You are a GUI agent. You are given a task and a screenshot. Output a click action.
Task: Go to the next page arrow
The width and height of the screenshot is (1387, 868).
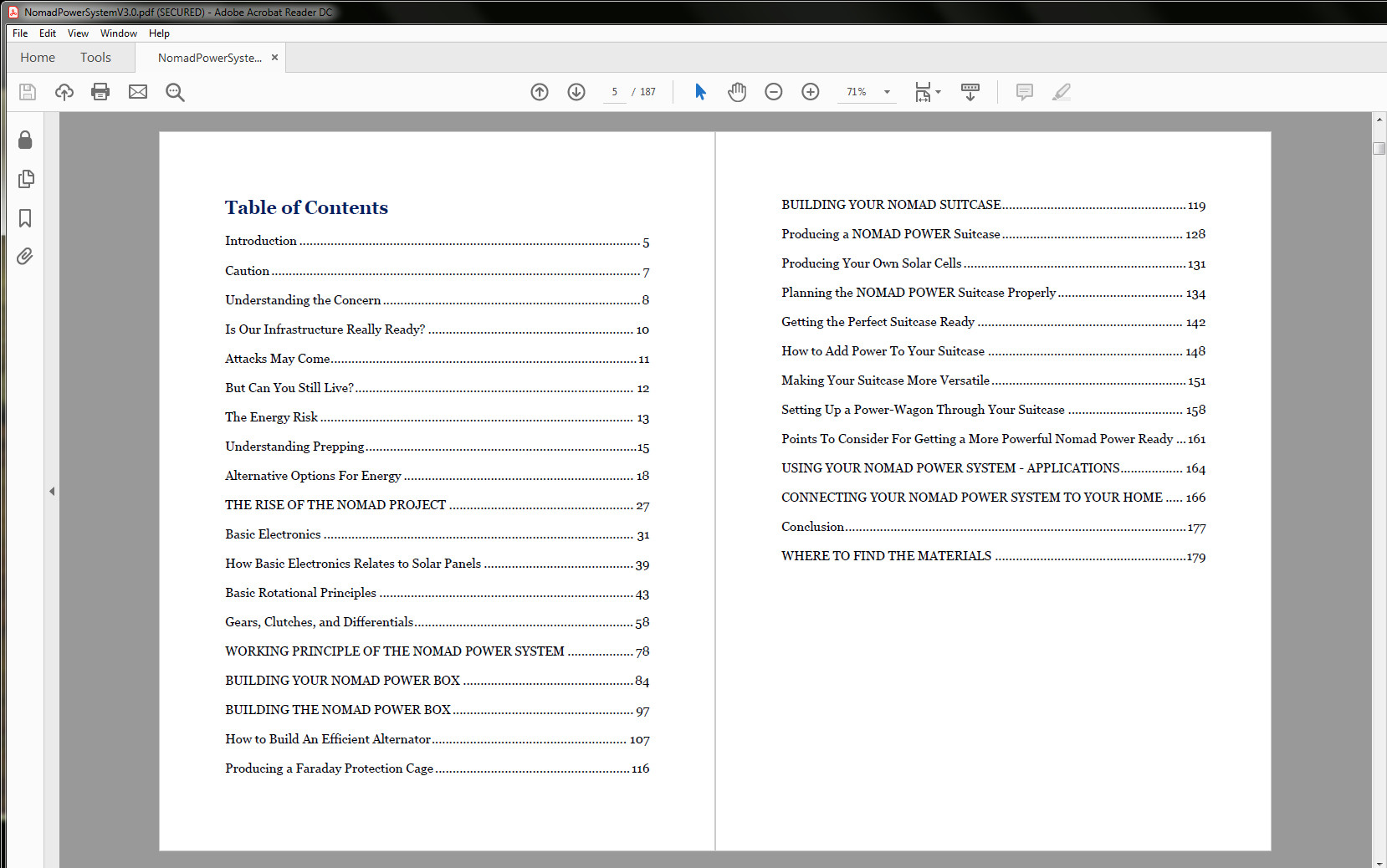[x=576, y=92]
